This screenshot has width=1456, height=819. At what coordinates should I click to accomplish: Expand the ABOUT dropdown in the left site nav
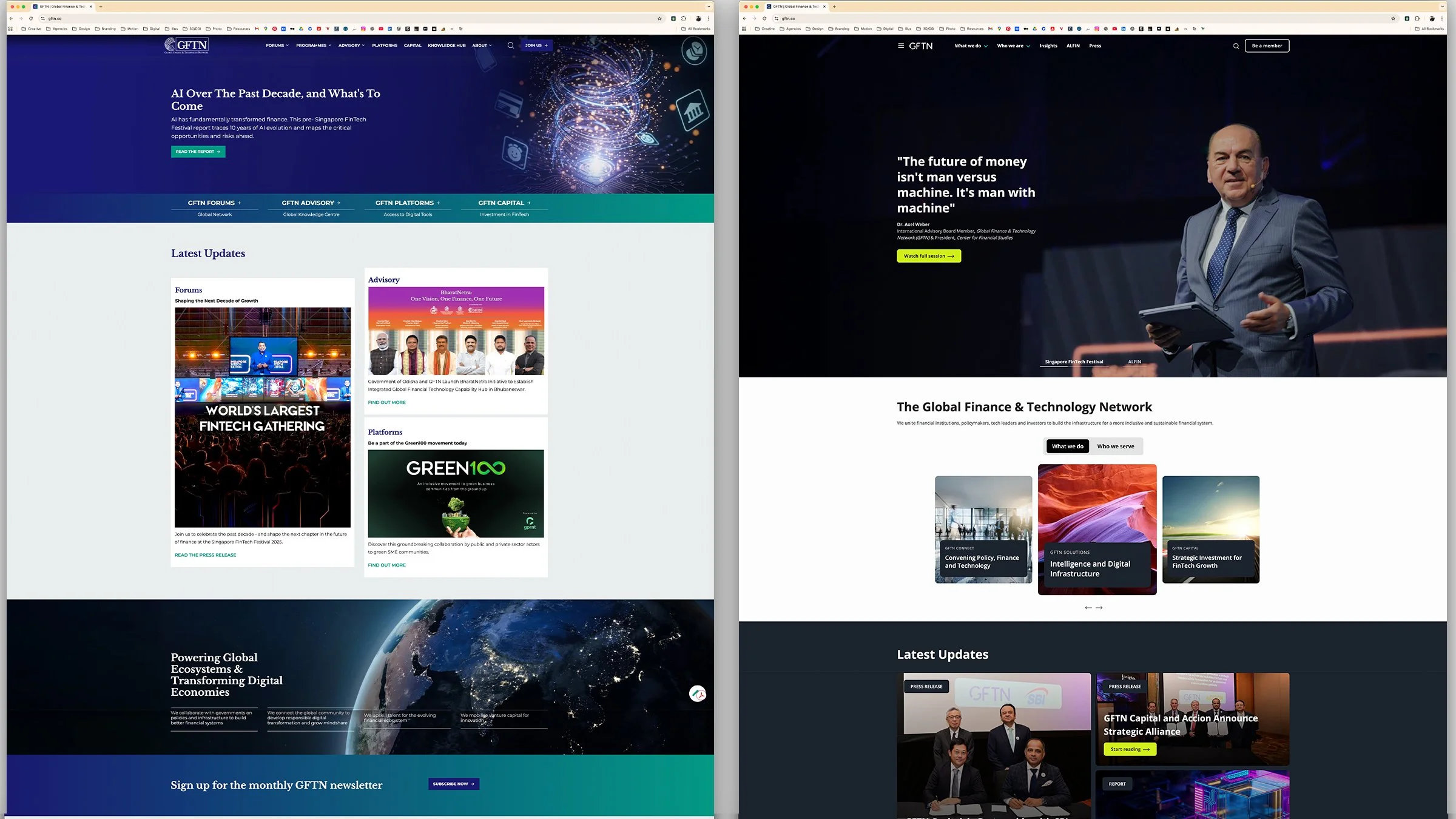(x=482, y=45)
